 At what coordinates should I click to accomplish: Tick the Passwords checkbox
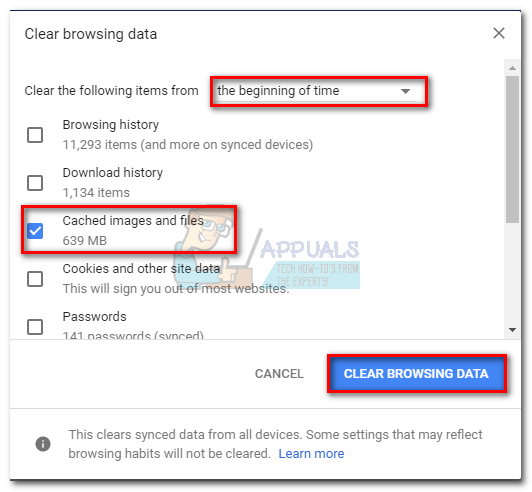coord(35,327)
